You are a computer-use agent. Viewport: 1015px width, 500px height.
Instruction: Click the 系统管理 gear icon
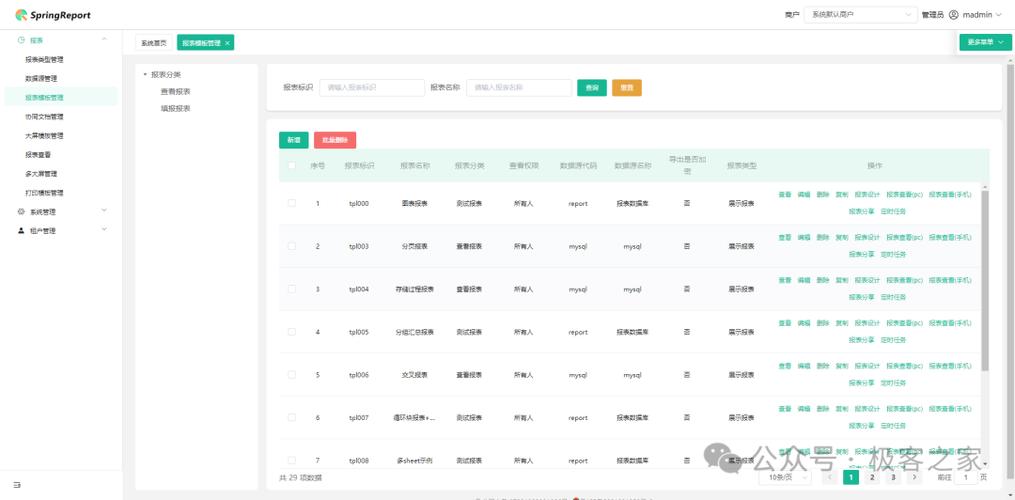pos(21,212)
